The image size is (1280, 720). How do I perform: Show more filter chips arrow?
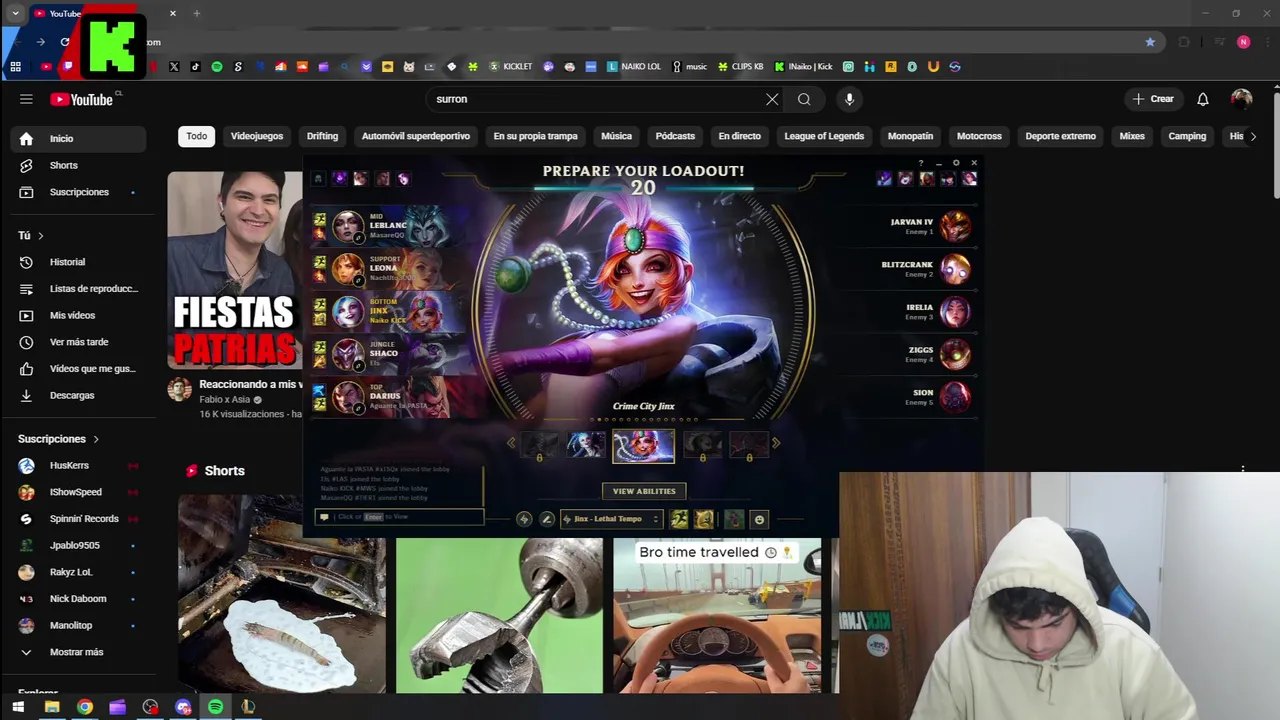(1253, 136)
